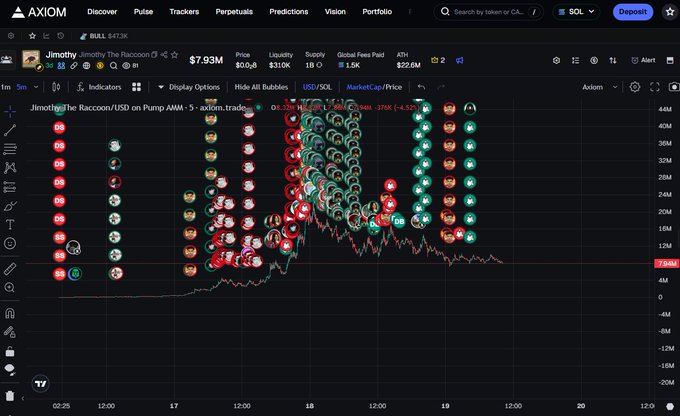Undo the last chart action

coord(421,87)
